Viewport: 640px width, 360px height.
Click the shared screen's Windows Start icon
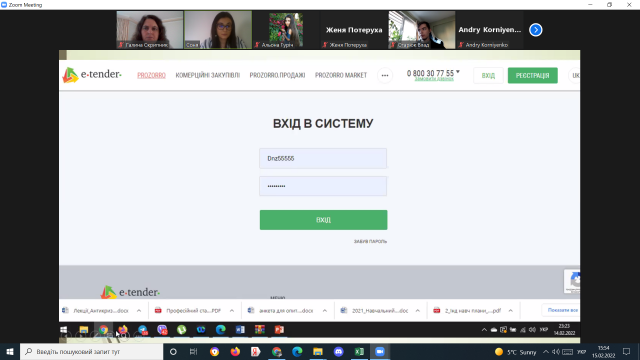click(64, 329)
